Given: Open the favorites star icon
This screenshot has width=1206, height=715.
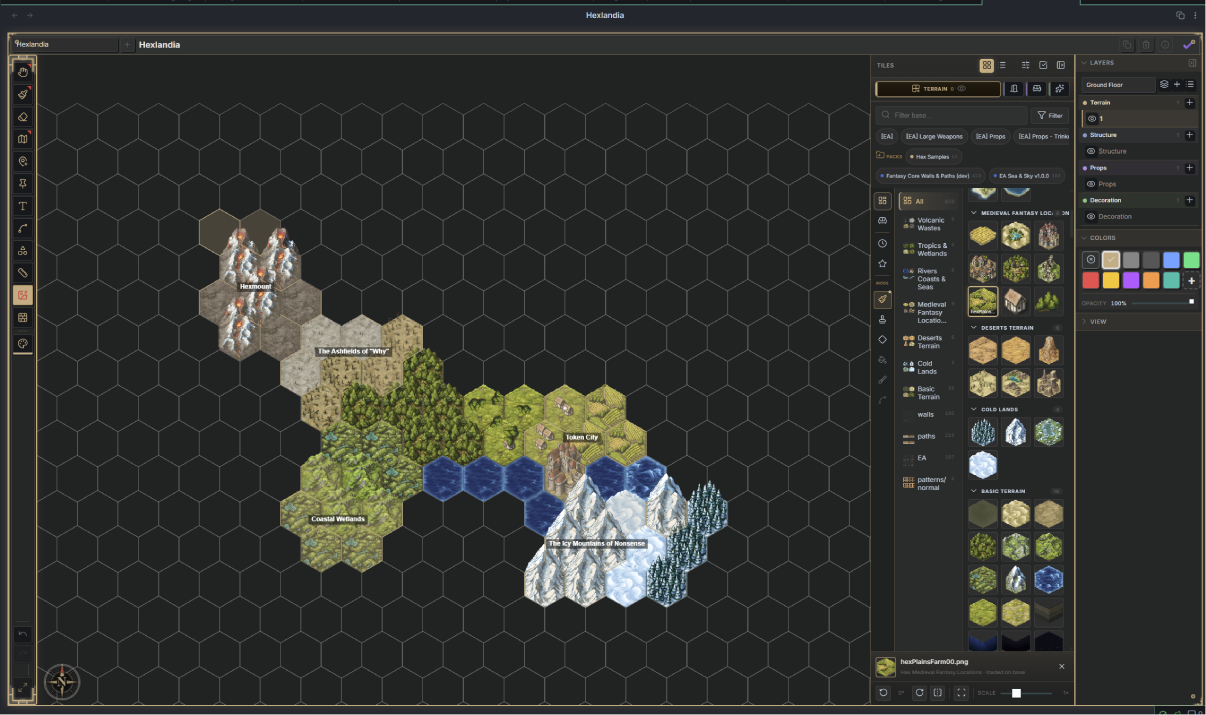Looking at the screenshot, I should [x=882, y=264].
